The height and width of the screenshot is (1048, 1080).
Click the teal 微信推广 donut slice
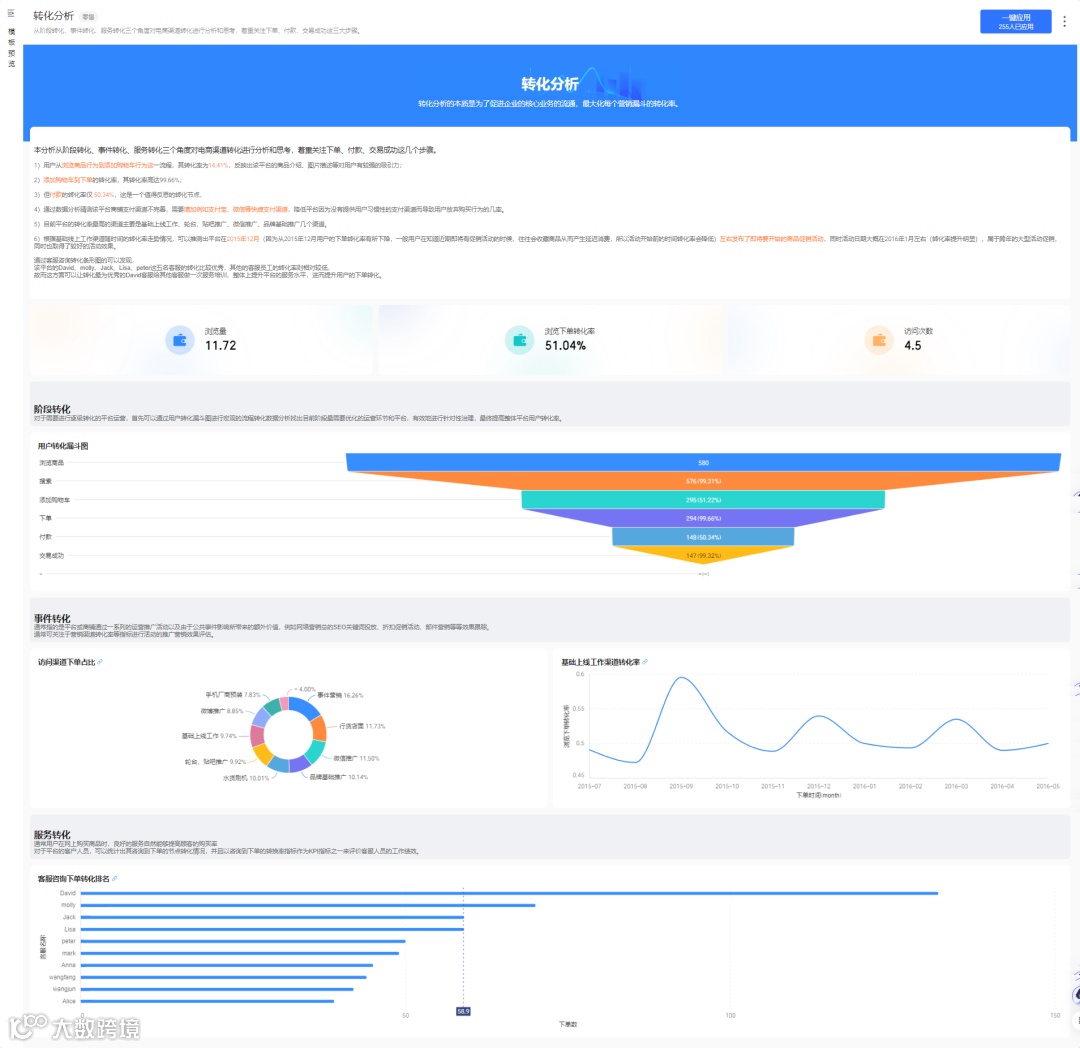click(x=316, y=751)
